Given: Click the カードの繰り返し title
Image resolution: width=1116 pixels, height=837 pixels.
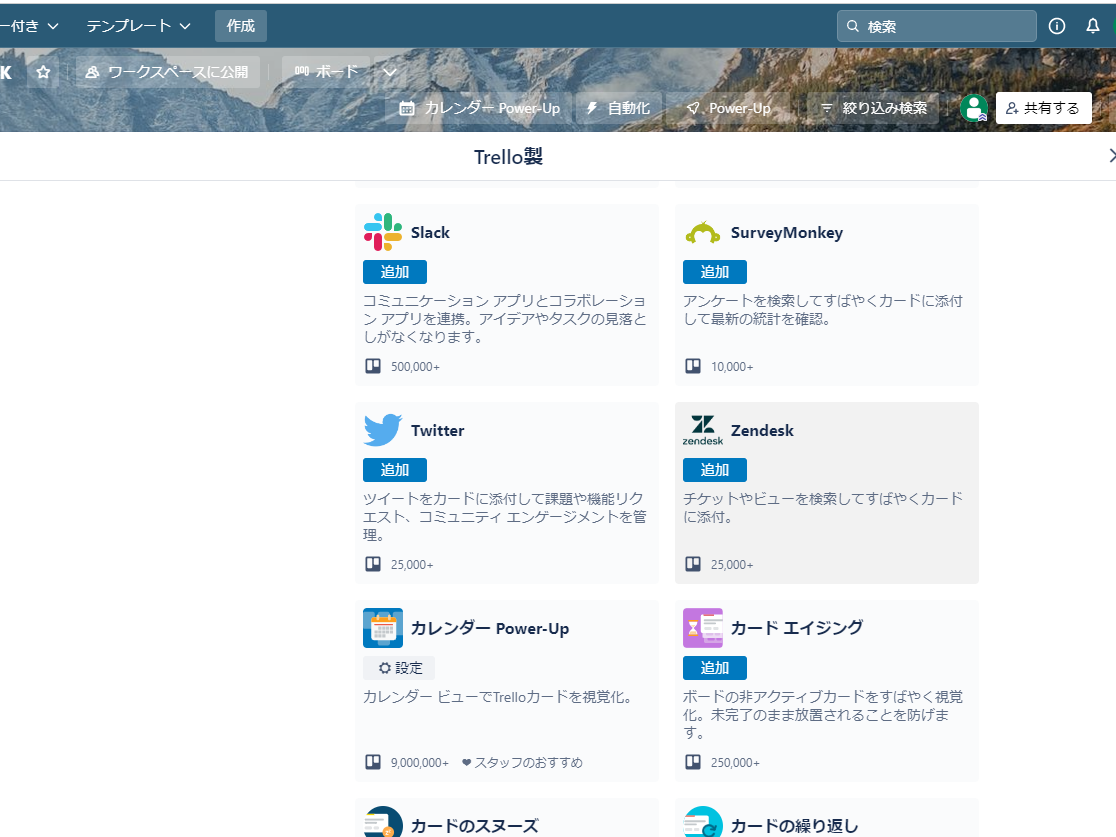Looking at the screenshot, I should point(794,826).
